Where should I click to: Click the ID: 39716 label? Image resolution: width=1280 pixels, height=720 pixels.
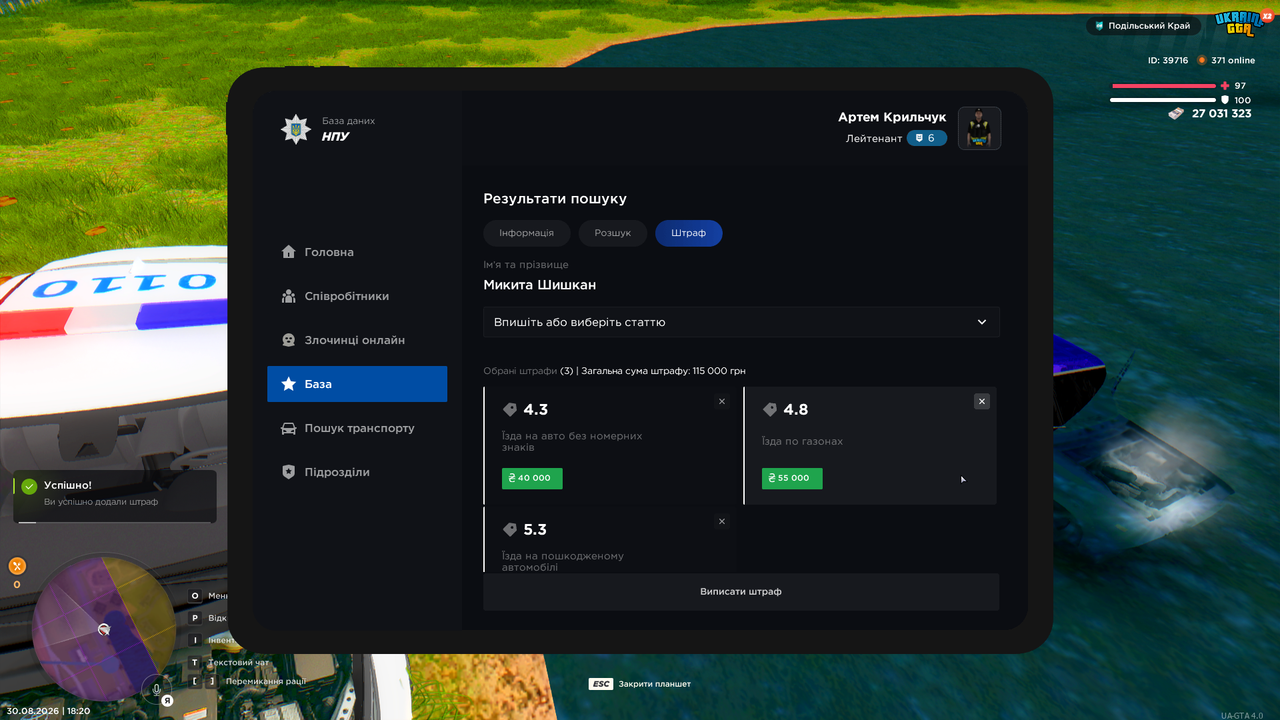[1168, 60]
